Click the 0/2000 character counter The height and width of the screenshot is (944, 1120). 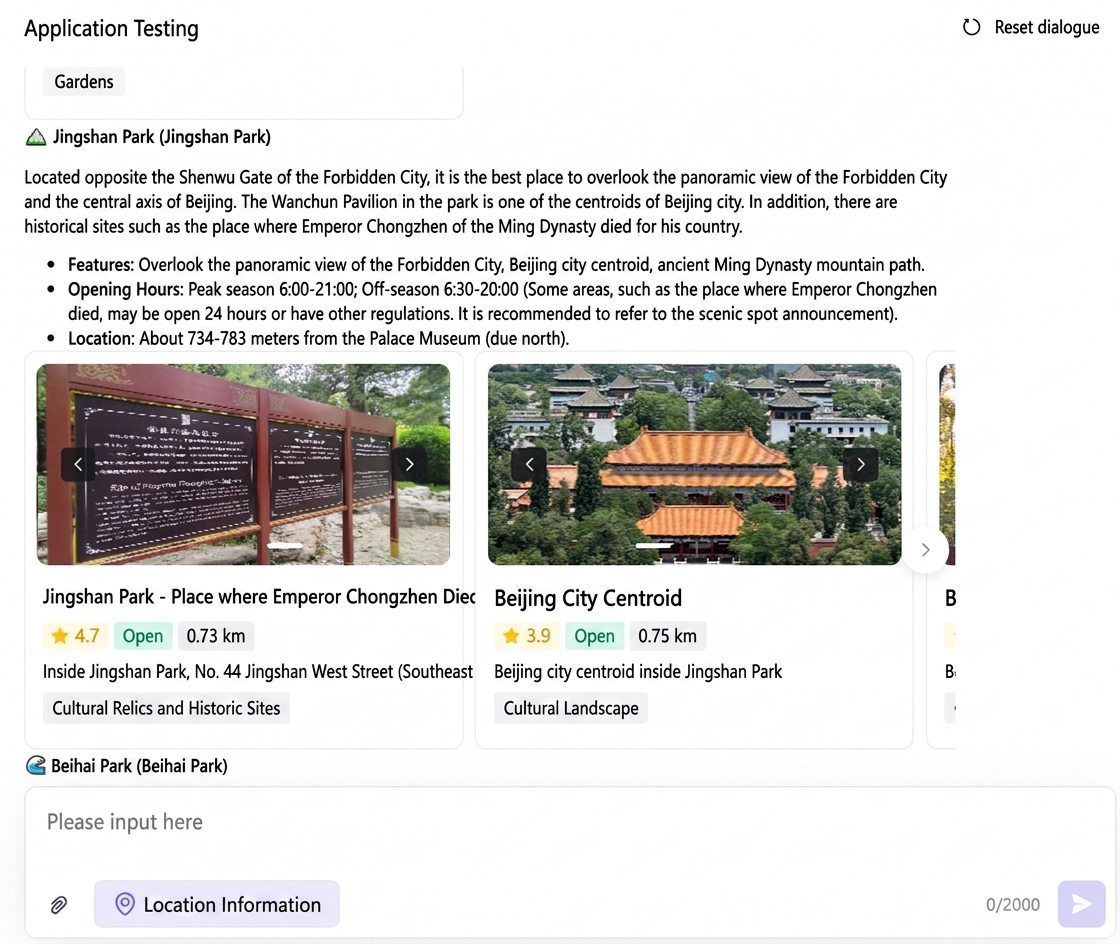point(1012,904)
